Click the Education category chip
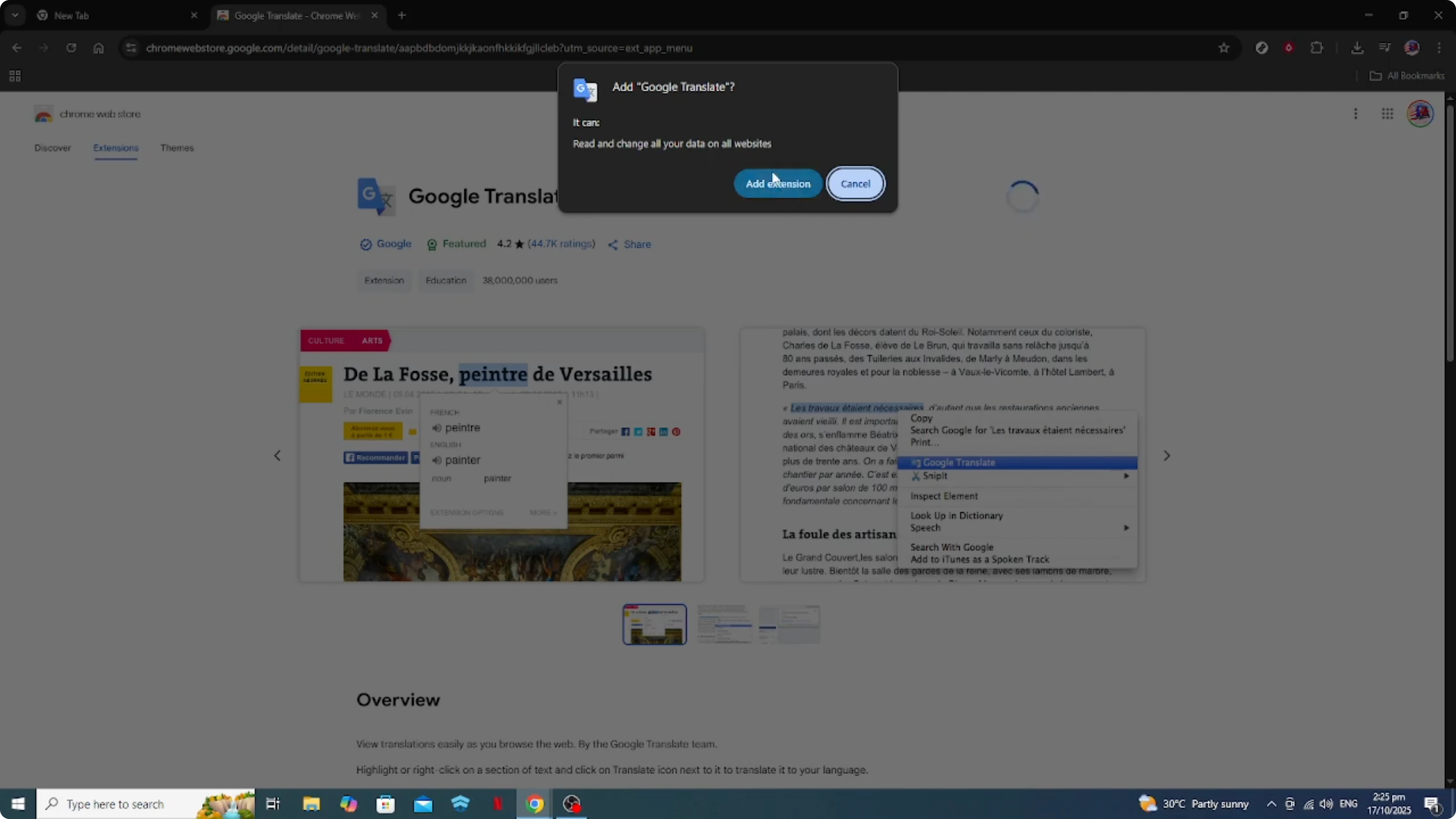 point(446,281)
